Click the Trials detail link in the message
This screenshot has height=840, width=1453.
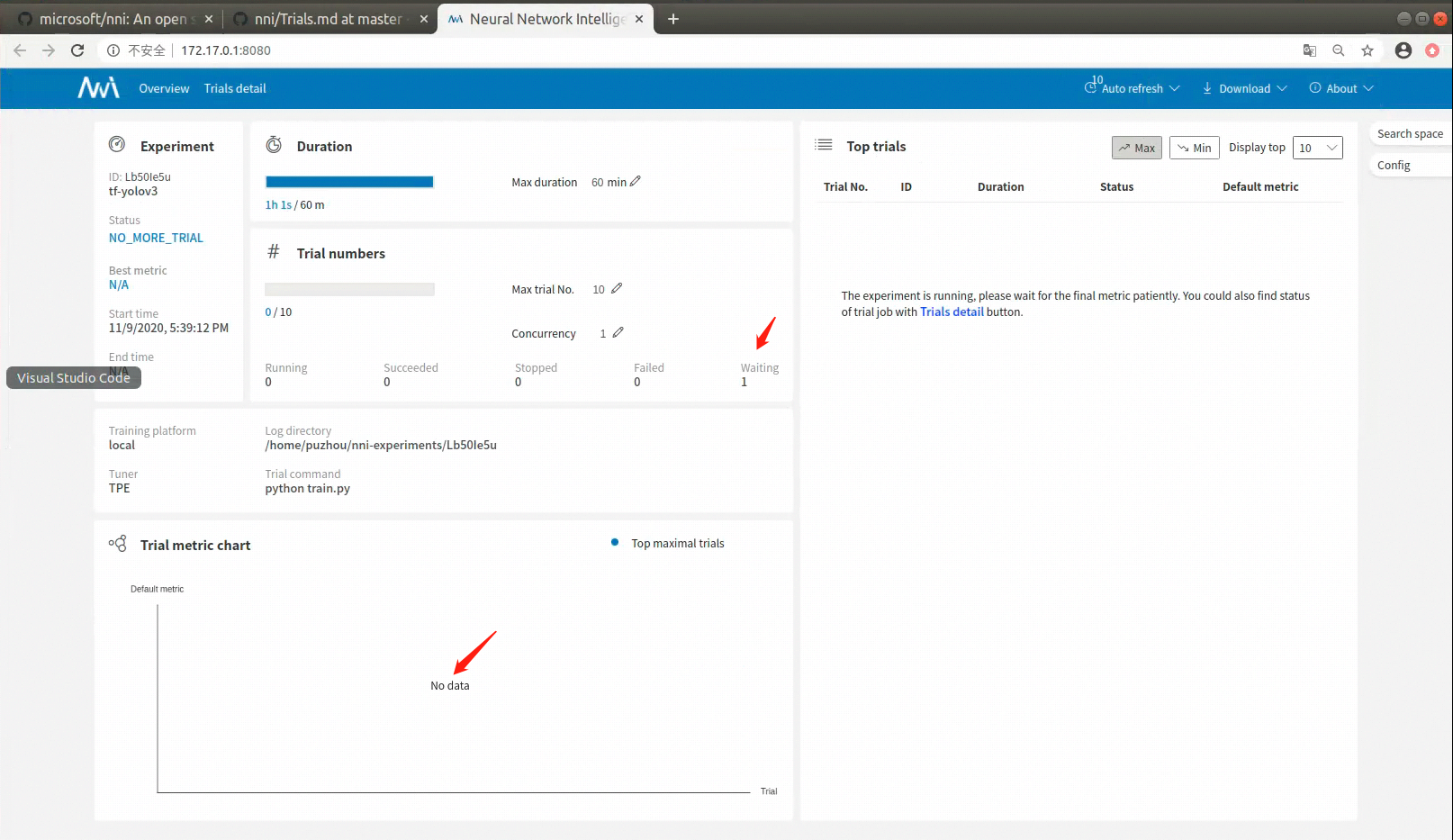pyautogui.click(x=952, y=312)
